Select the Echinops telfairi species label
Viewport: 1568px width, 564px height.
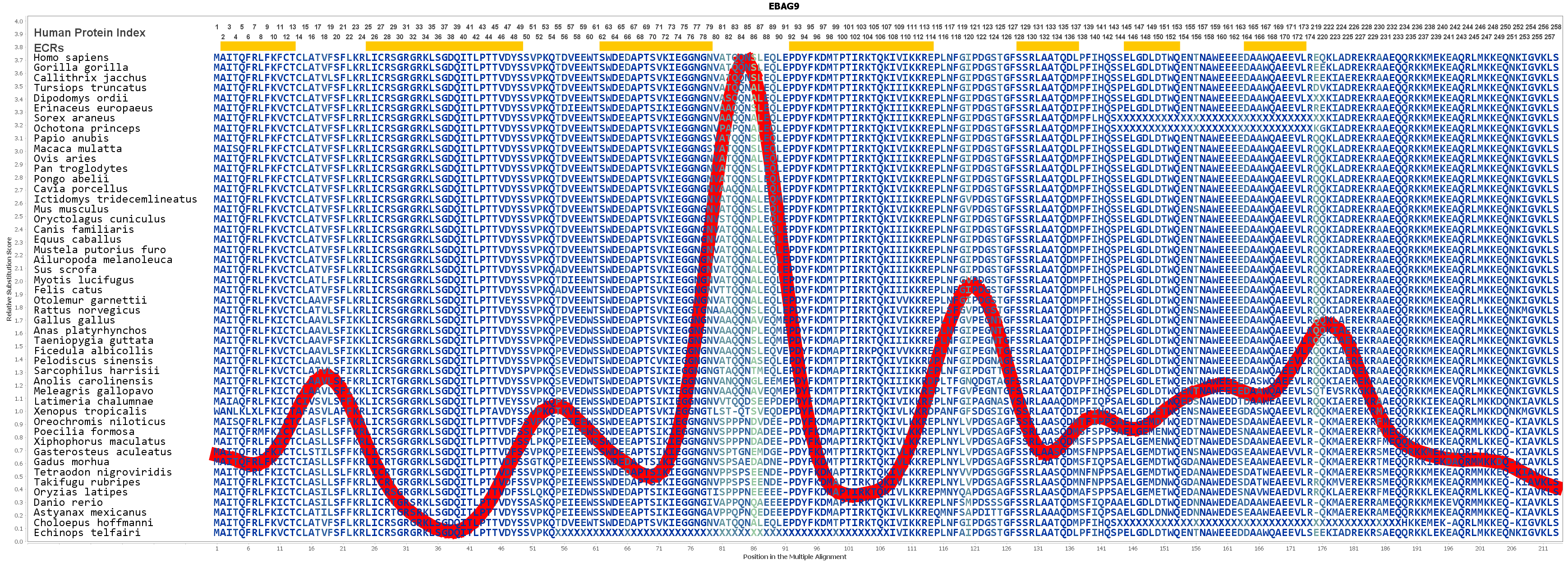87,533
